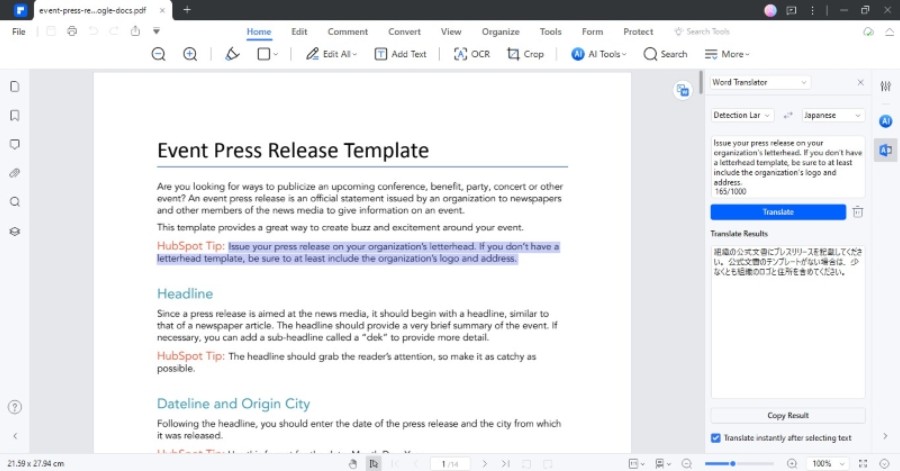
Task: Switch to the View tab
Action: [x=451, y=32]
